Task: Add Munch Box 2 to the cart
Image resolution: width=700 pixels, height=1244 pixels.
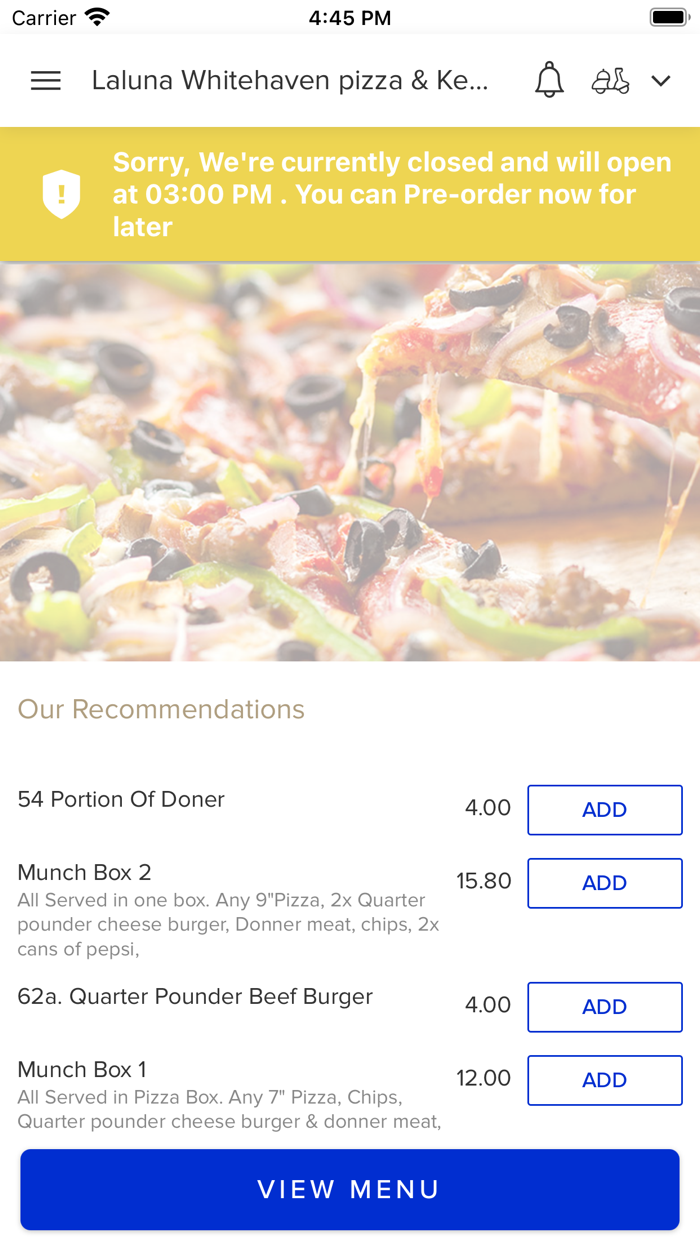Action: 604,883
